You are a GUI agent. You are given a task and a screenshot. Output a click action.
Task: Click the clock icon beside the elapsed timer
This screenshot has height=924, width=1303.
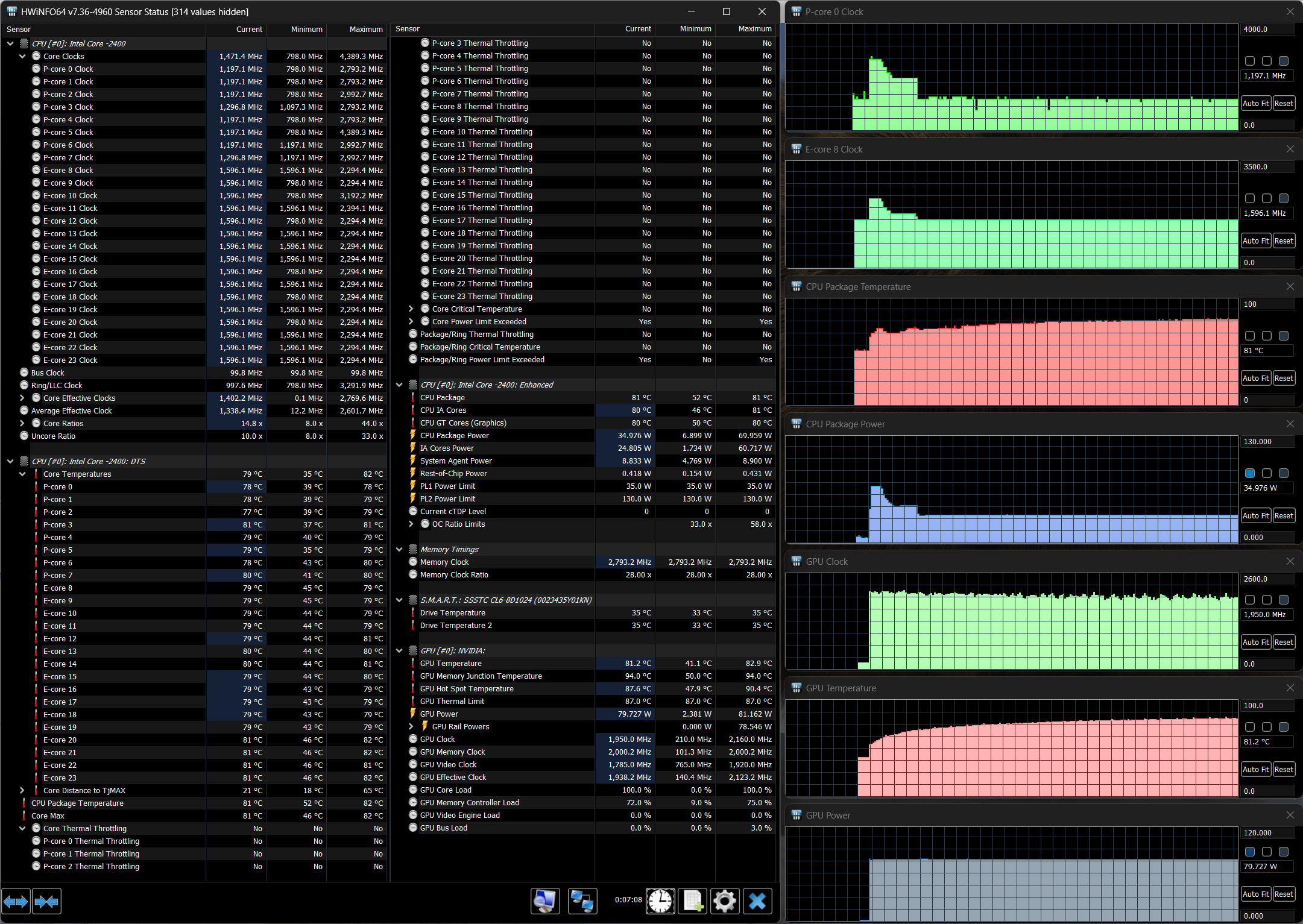(660, 901)
